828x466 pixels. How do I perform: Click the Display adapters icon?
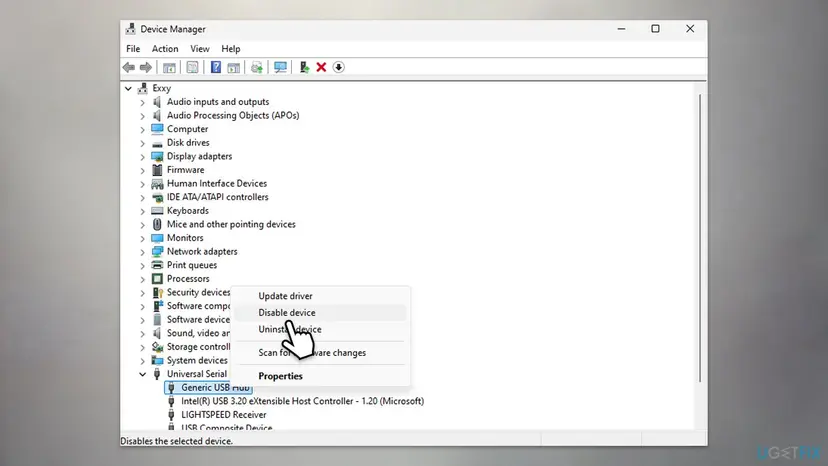click(x=157, y=156)
